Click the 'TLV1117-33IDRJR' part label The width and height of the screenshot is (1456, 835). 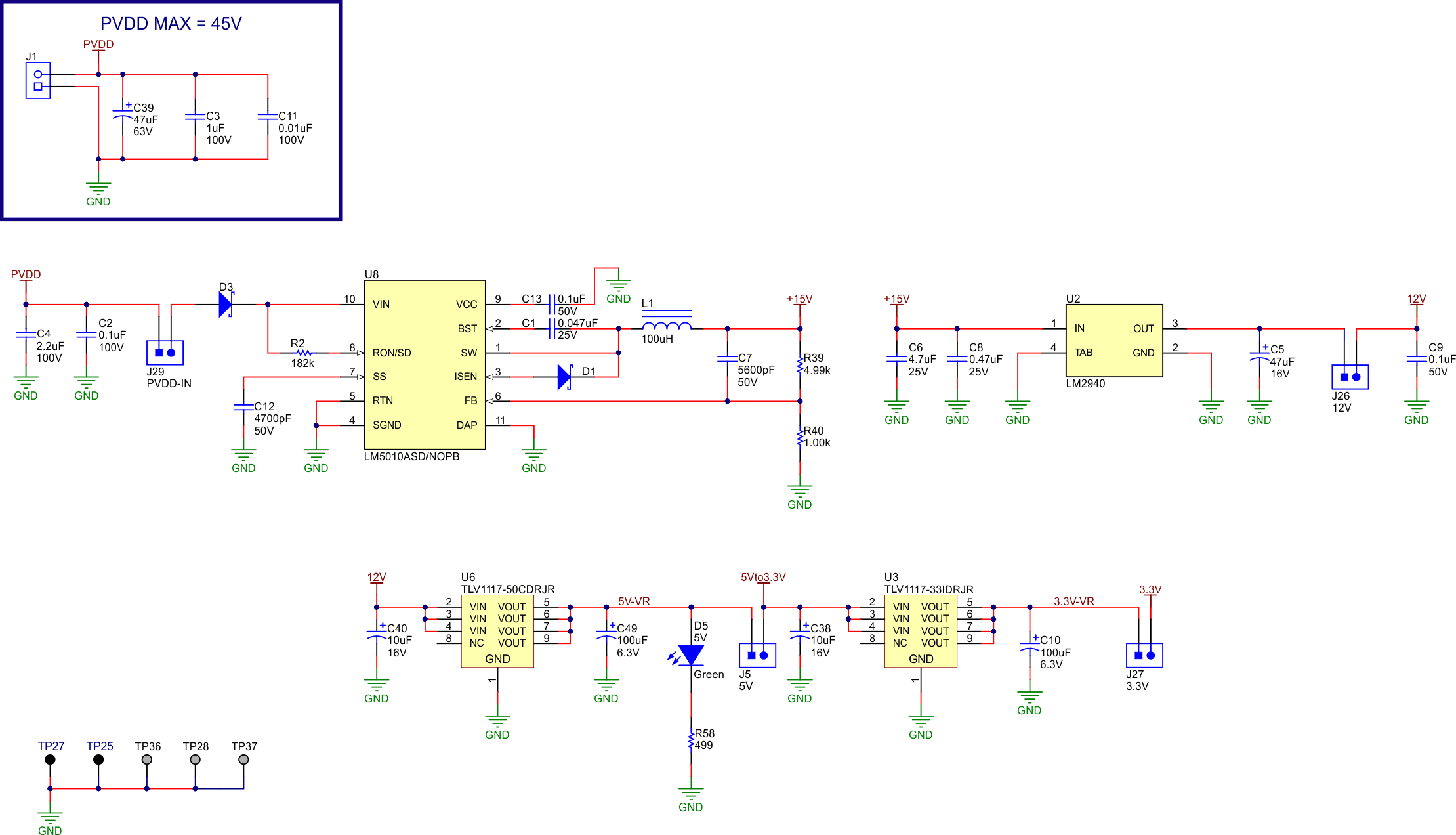pyautogui.click(x=928, y=589)
